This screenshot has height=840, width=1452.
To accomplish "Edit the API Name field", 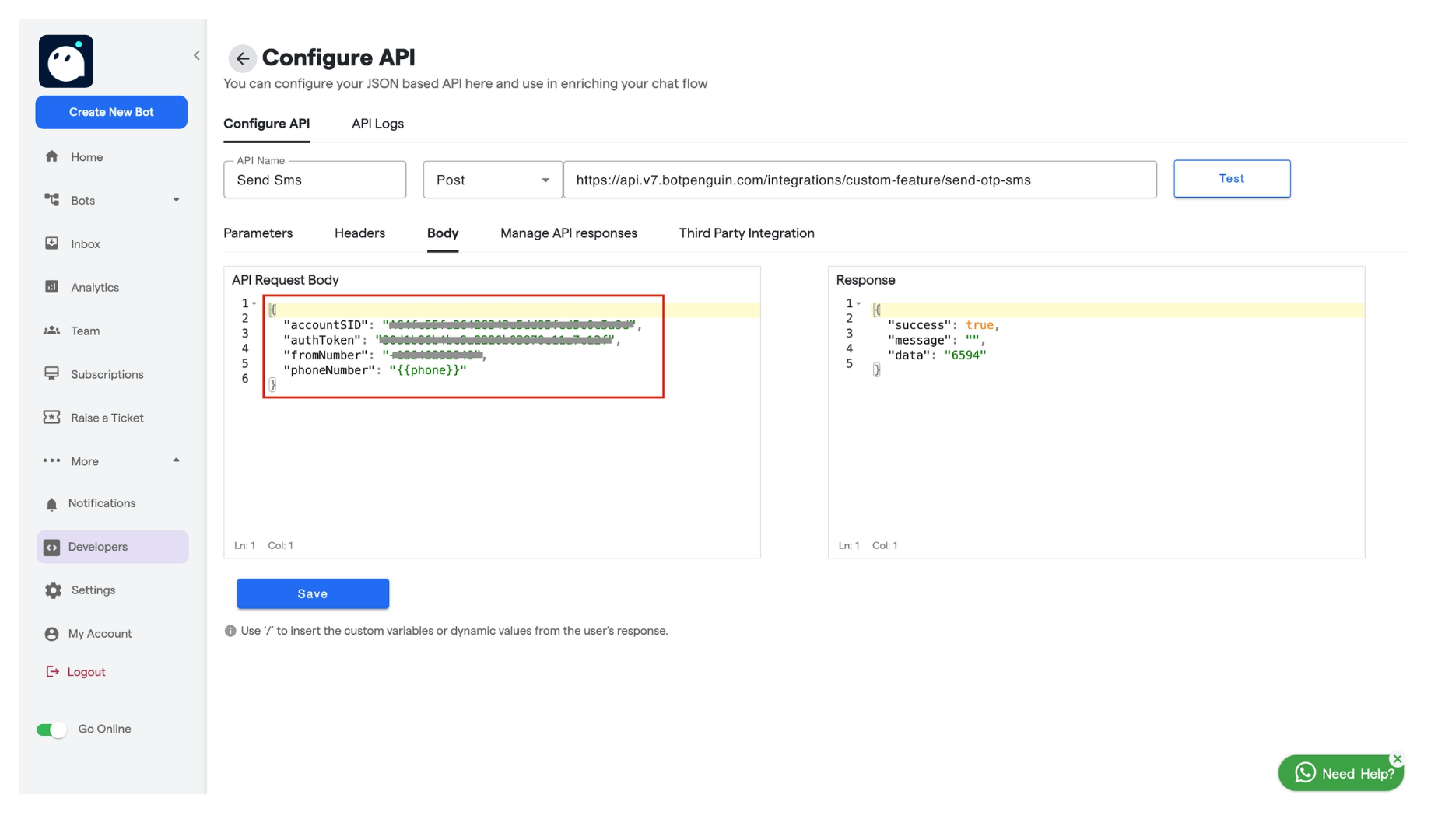I will tap(314, 180).
